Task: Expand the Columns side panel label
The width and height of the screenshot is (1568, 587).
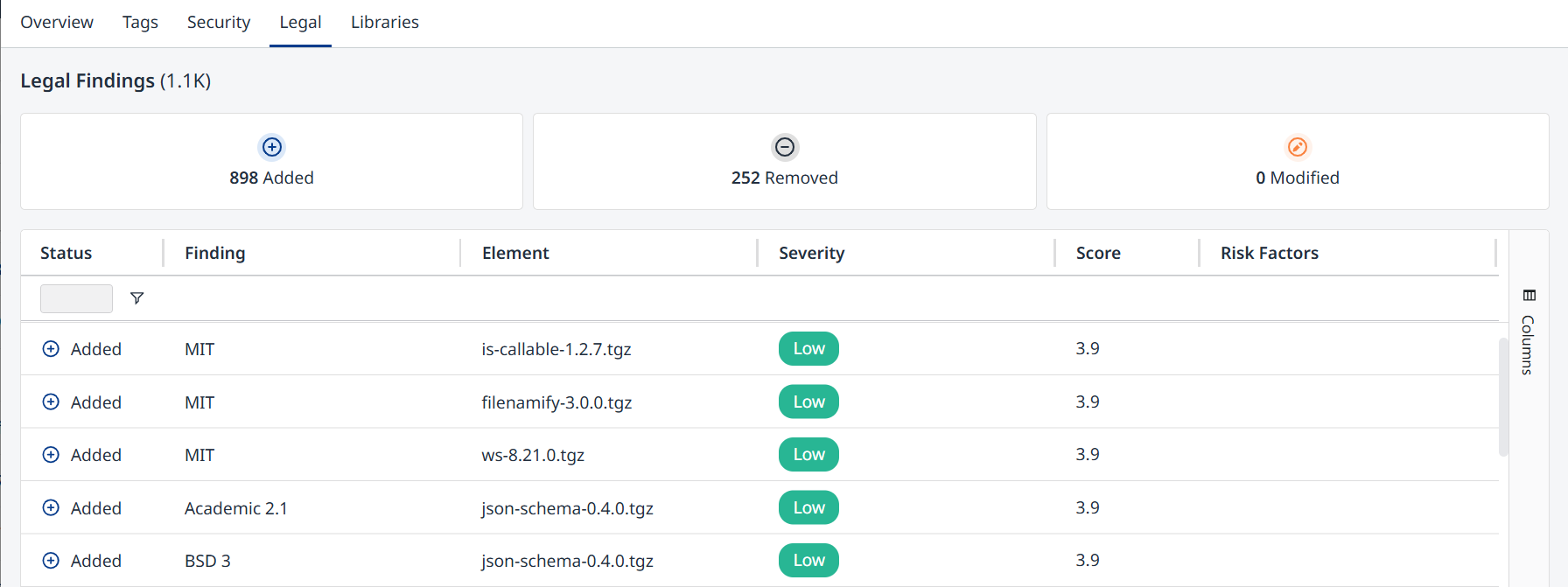Action: pyautogui.click(x=1528, y=345)
